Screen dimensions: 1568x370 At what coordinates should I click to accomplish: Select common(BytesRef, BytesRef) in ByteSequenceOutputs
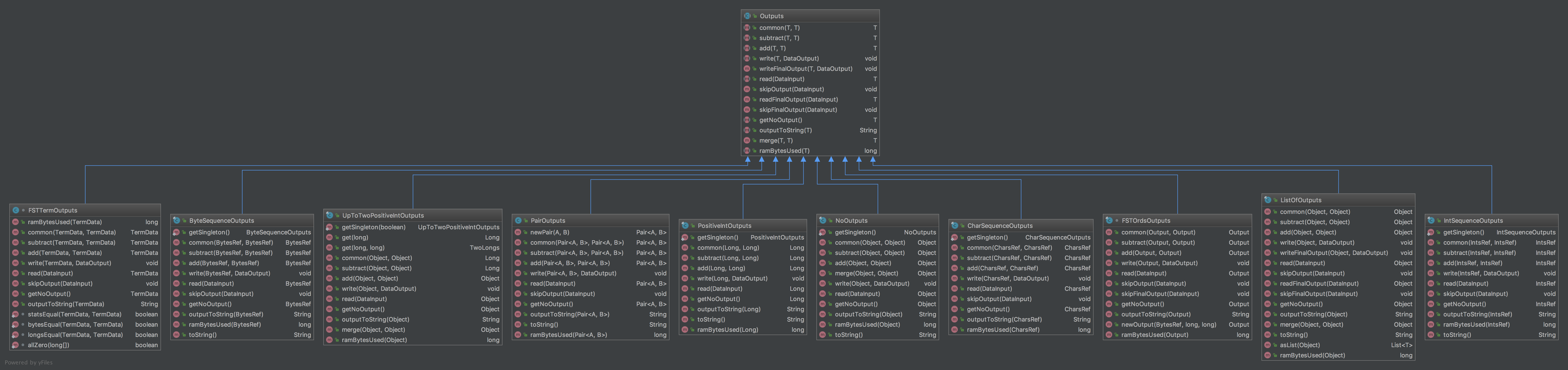231,242
